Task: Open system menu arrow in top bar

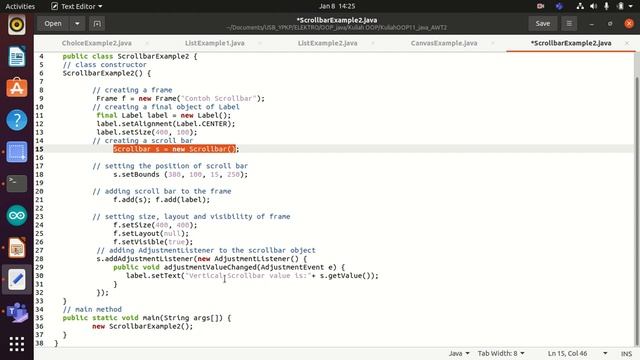Action: (631, 6)
